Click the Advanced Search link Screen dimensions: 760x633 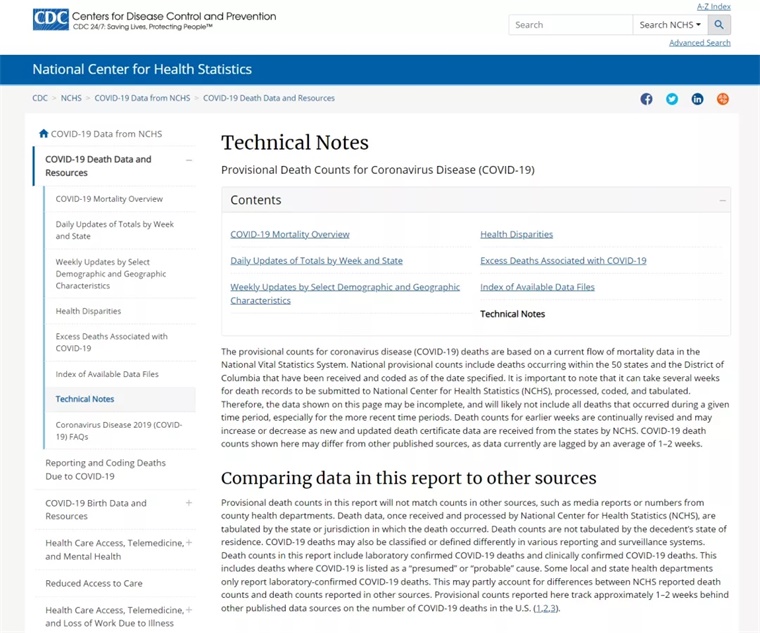(x=699, y=43)
